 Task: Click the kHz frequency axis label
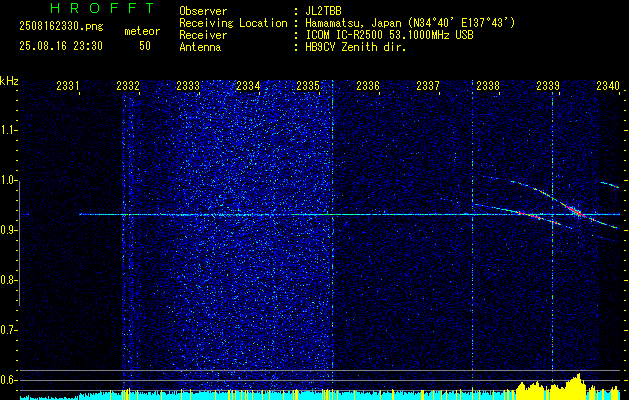9,81
